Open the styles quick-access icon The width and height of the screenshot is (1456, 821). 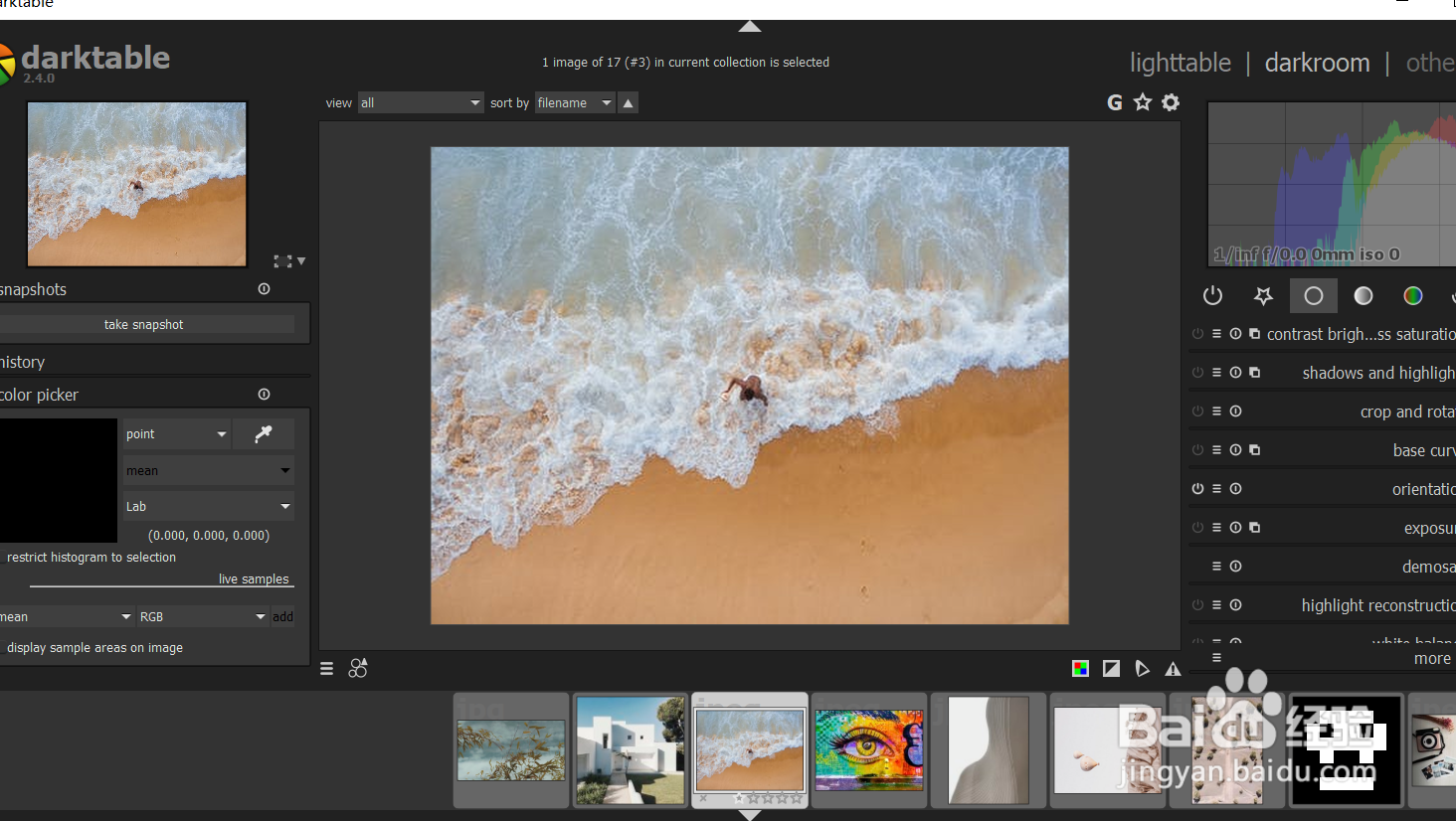click(358, 669)
